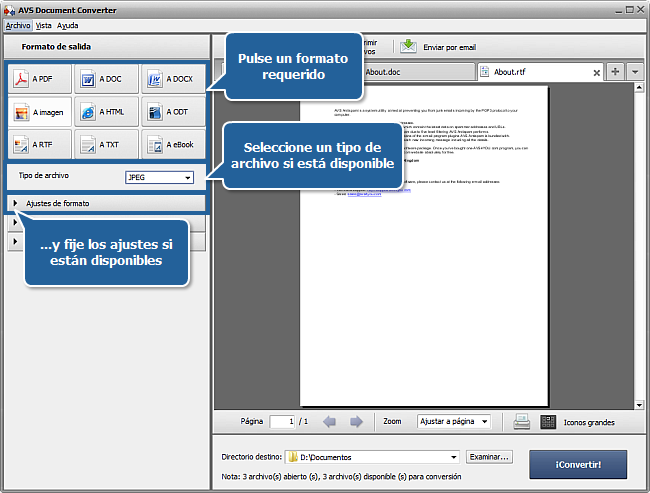Select the A eBook format
The height and width of the screenshot is (493, 650).
174,145
